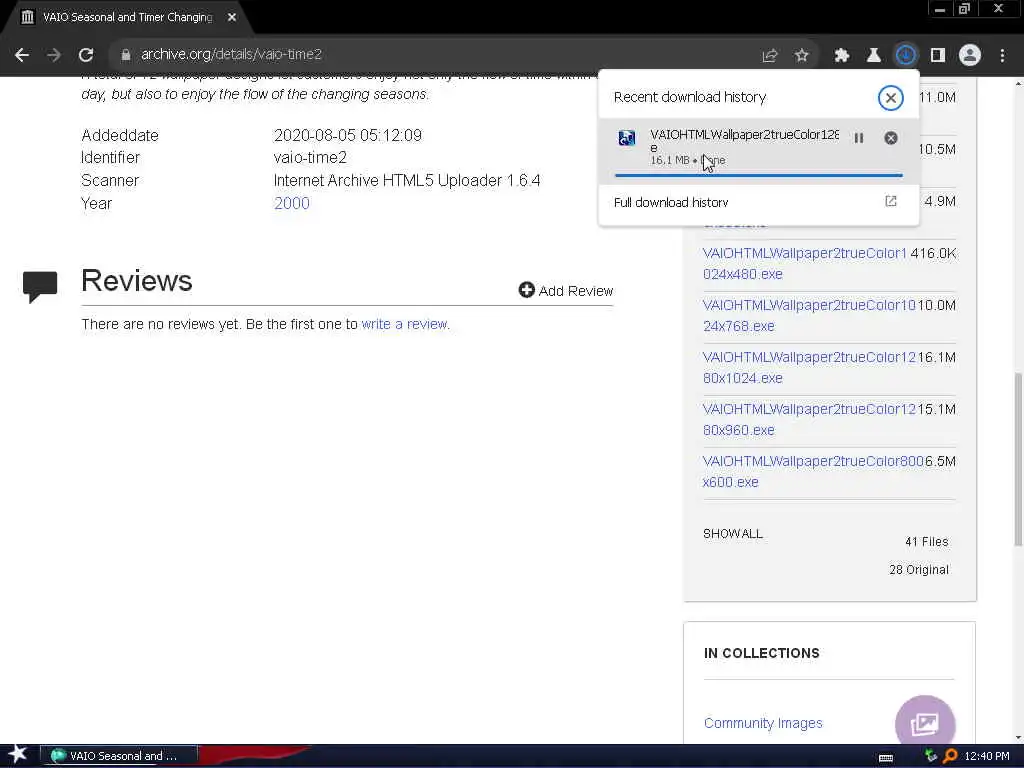1024x768 pixels.
Task: Click Add Review
Action: pos(566,291)
